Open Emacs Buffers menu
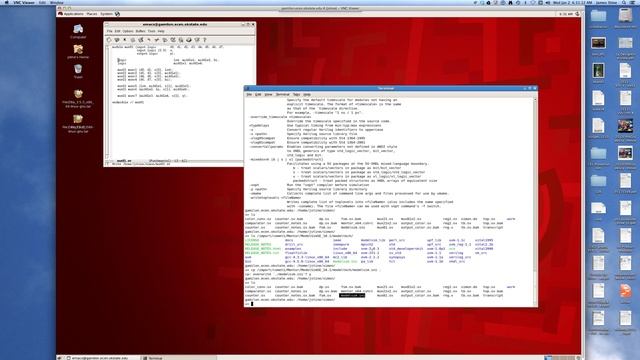640x360 pixels. click(x=140, y=31)
